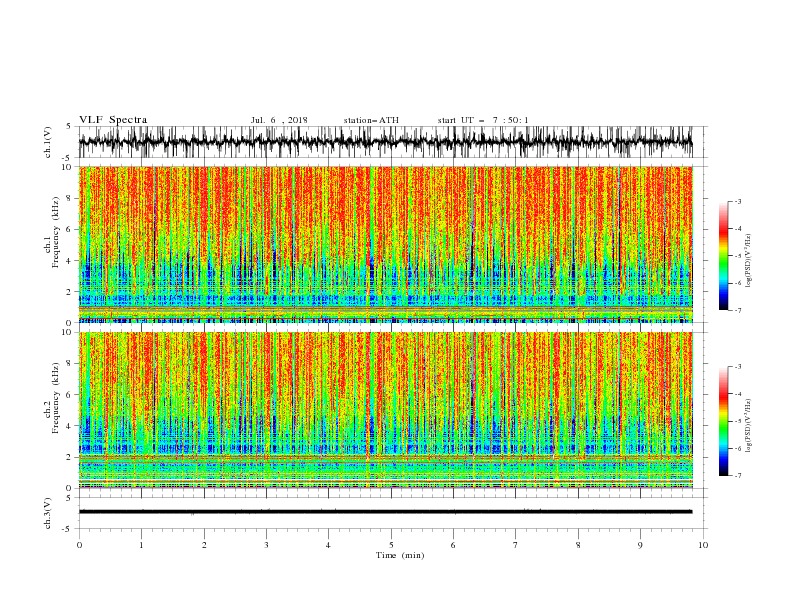Screen dimensions: 792x612
Task: Click time axis tick label "8"
Action: [x=578, y=545]
